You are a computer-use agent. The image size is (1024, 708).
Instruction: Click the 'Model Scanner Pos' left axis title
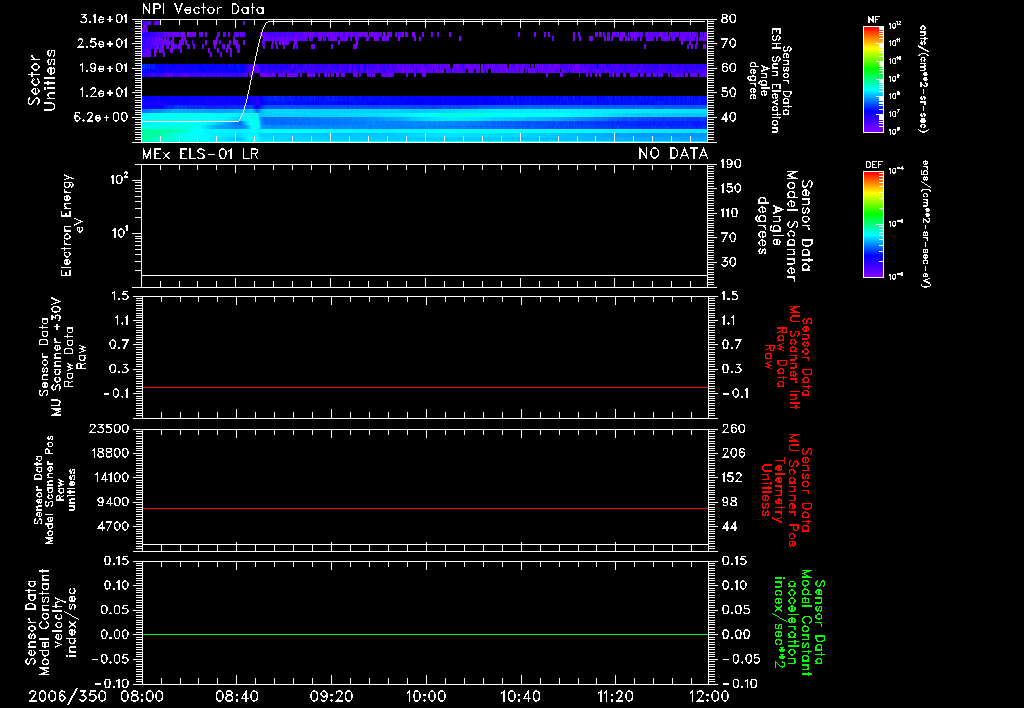(x=55, y=490)
